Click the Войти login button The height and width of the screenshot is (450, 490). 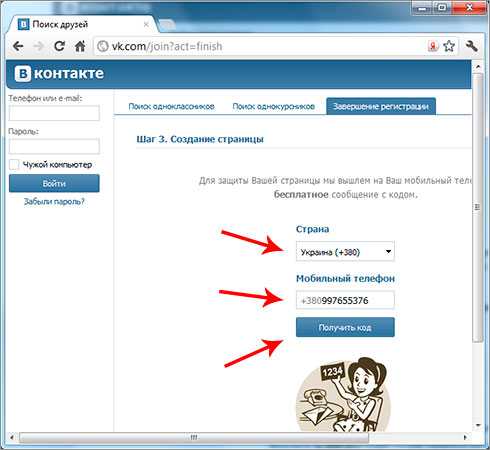point(54,183)
